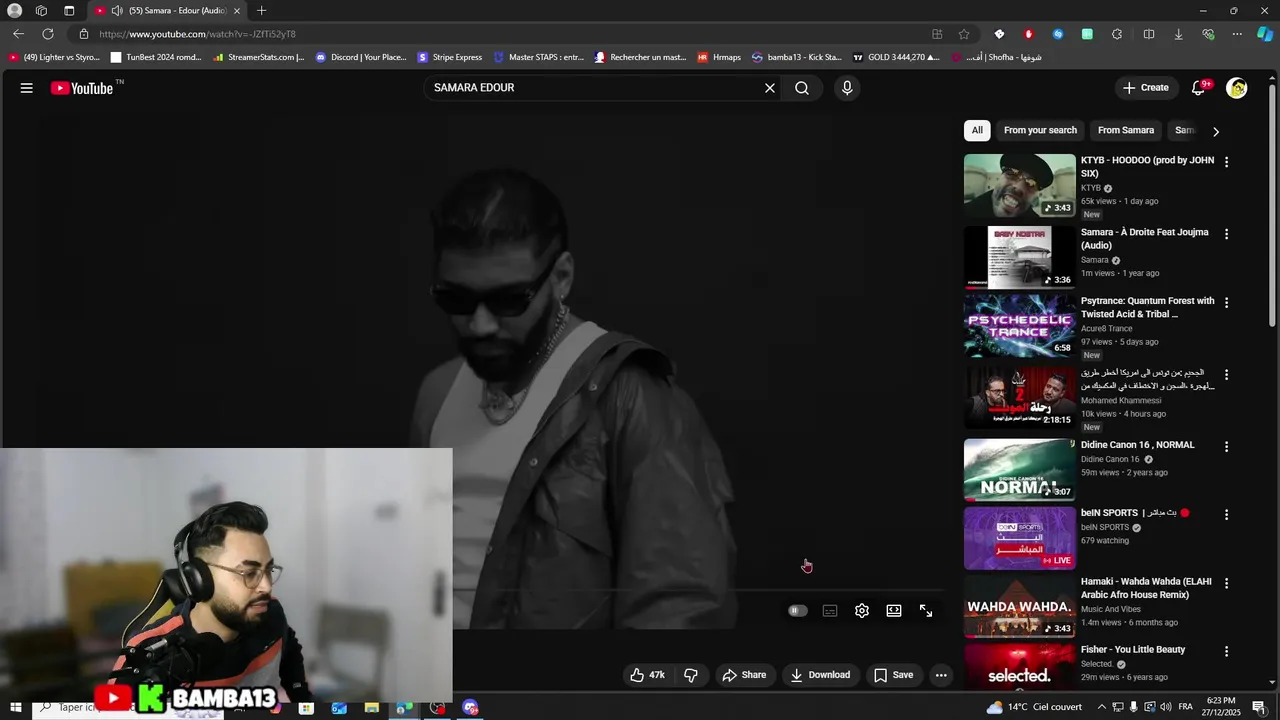Screen dimensions: 1280x720
Task: Open options for Samara - À Droite video
Action: click(x=1227, y=234)
